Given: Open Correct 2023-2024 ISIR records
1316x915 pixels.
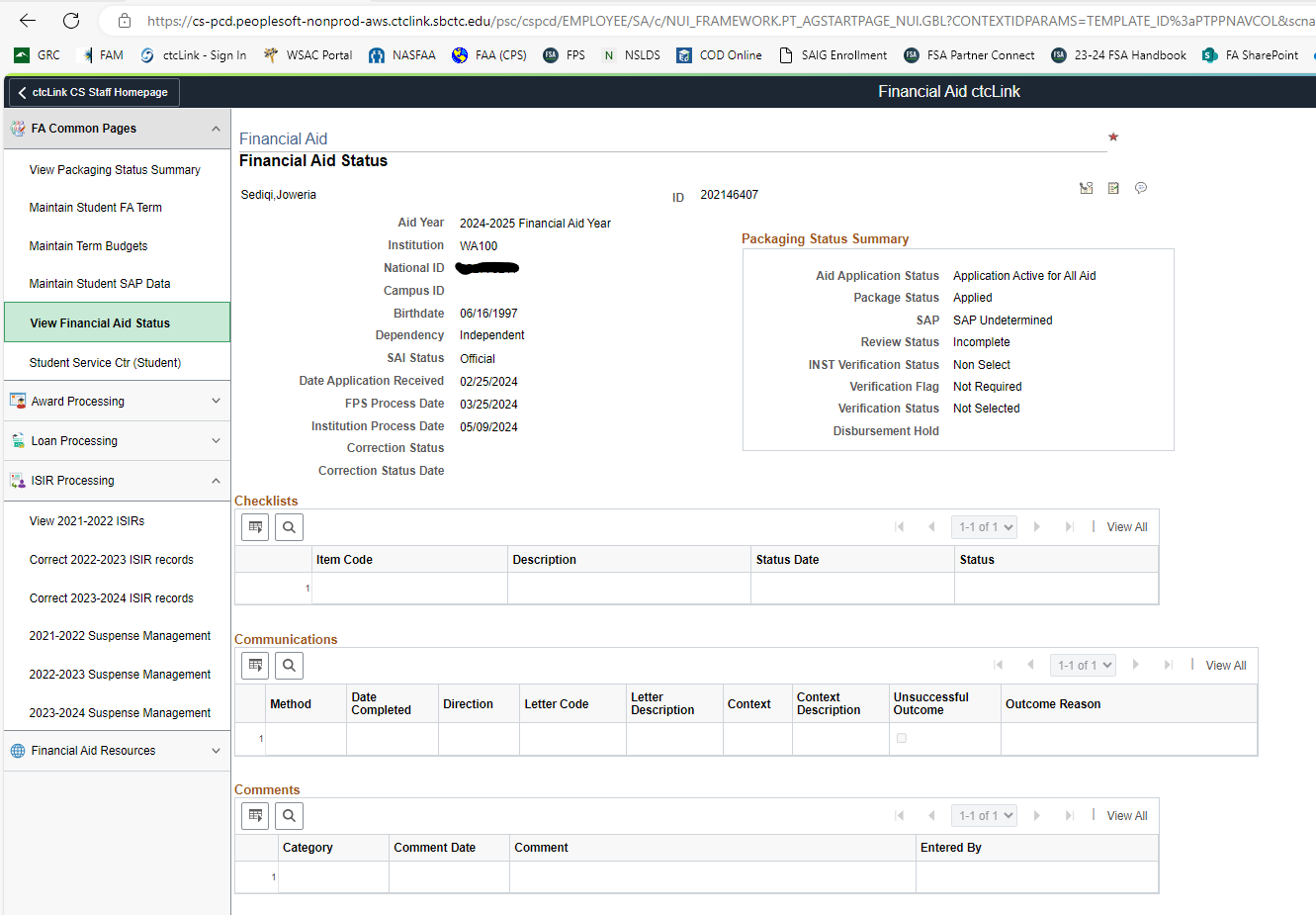Looking at the screenshot, I should [x=112, y=598].
